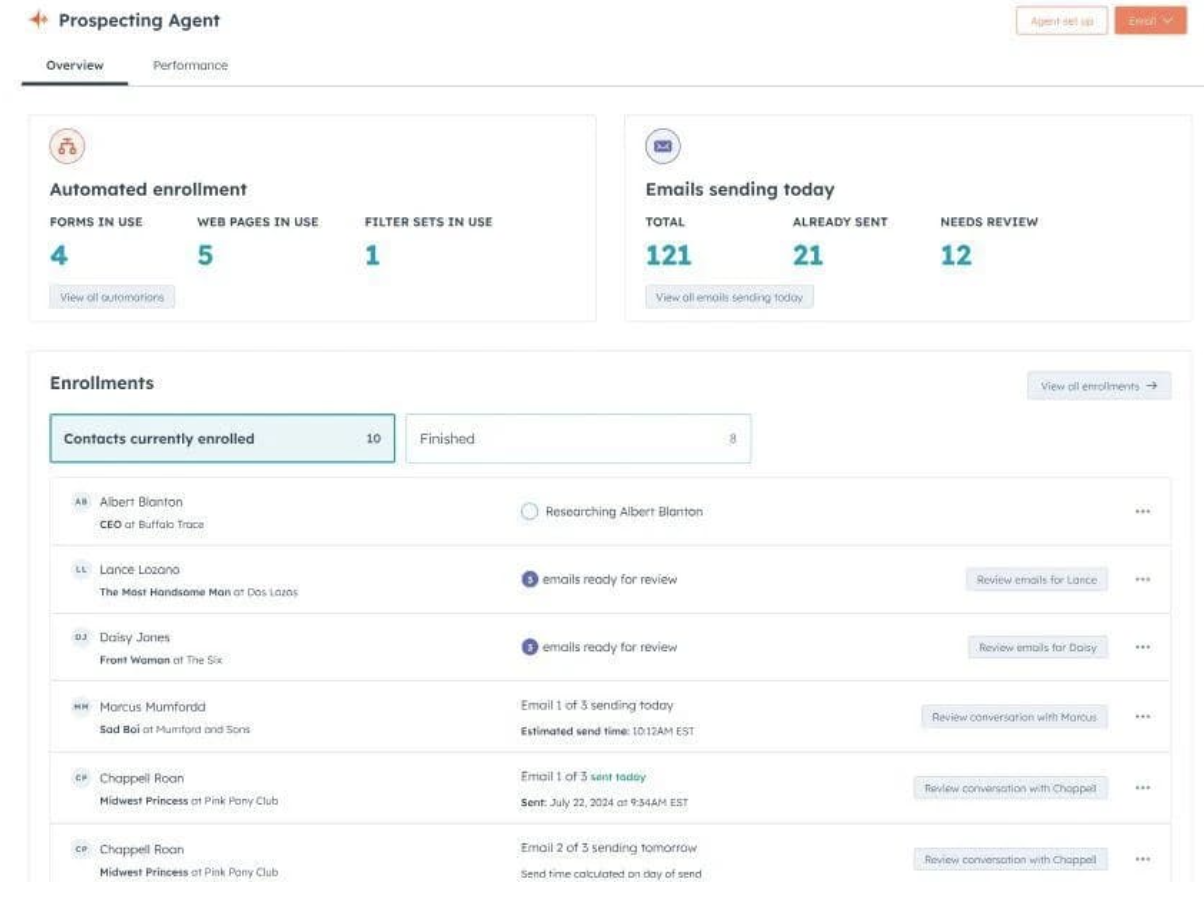
Task: Open the three-dot menu for Lance Lozano
Action: (1143, 579)
